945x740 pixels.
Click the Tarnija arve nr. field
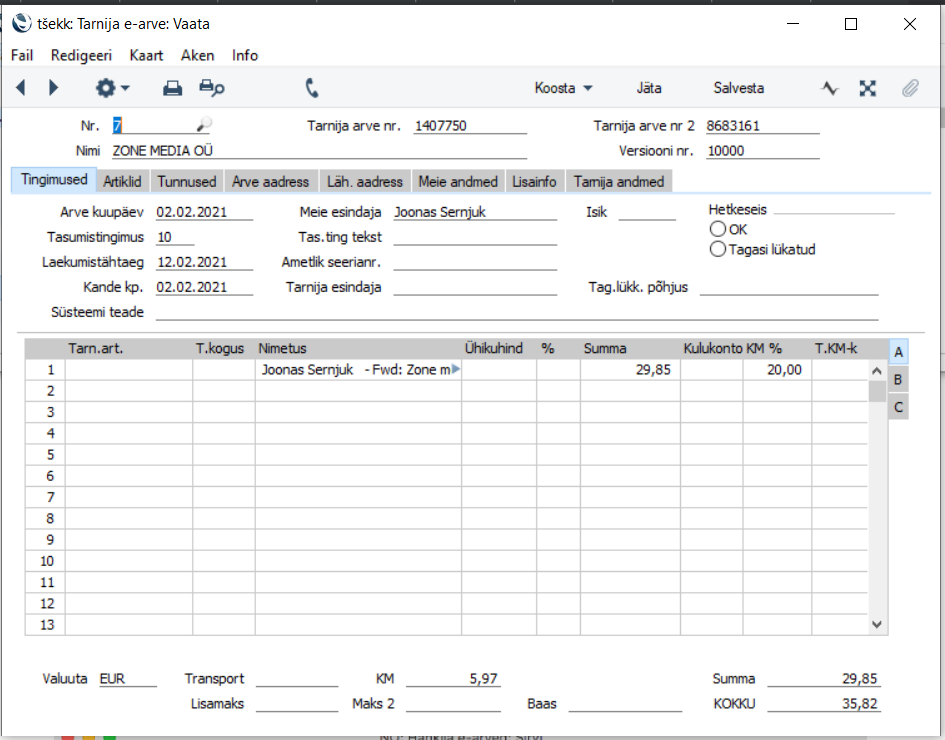(x=470, y=126)
